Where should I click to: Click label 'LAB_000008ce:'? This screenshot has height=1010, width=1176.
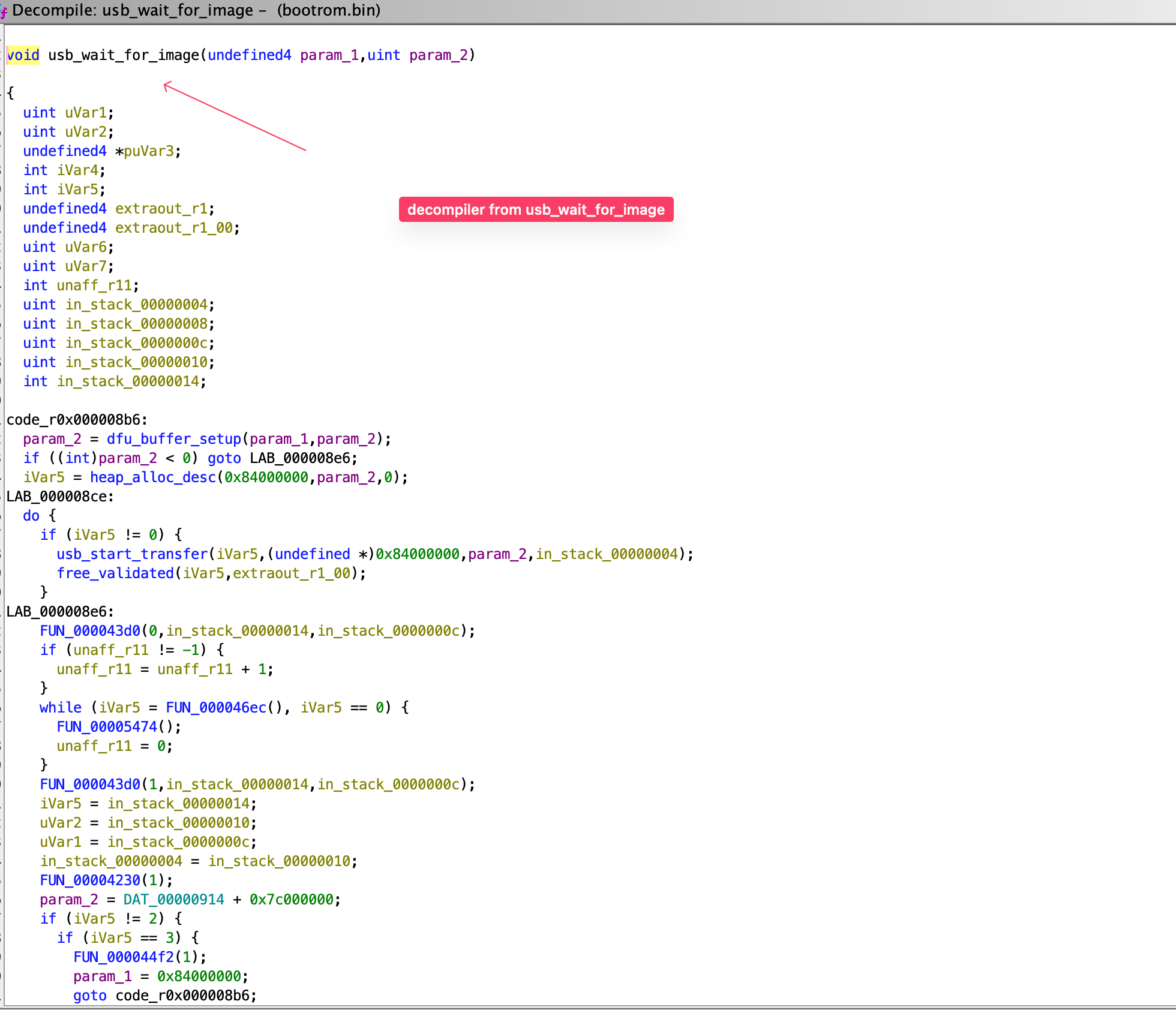tap(60, 497)
